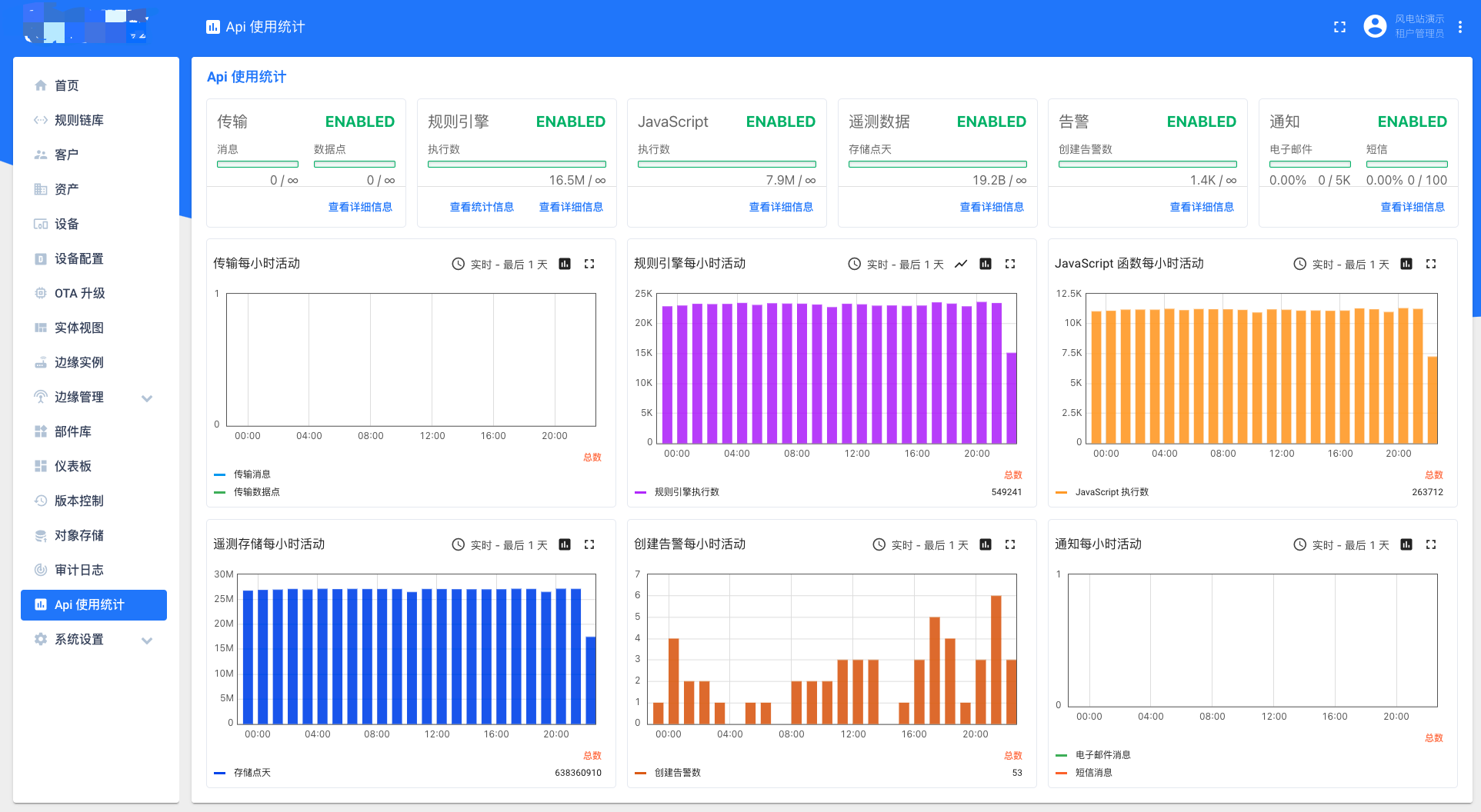Click bar-chart icon on 传输每小时活动 widget
The image size is (1481, 812).
pyautogui.click(x=565, y=264)
